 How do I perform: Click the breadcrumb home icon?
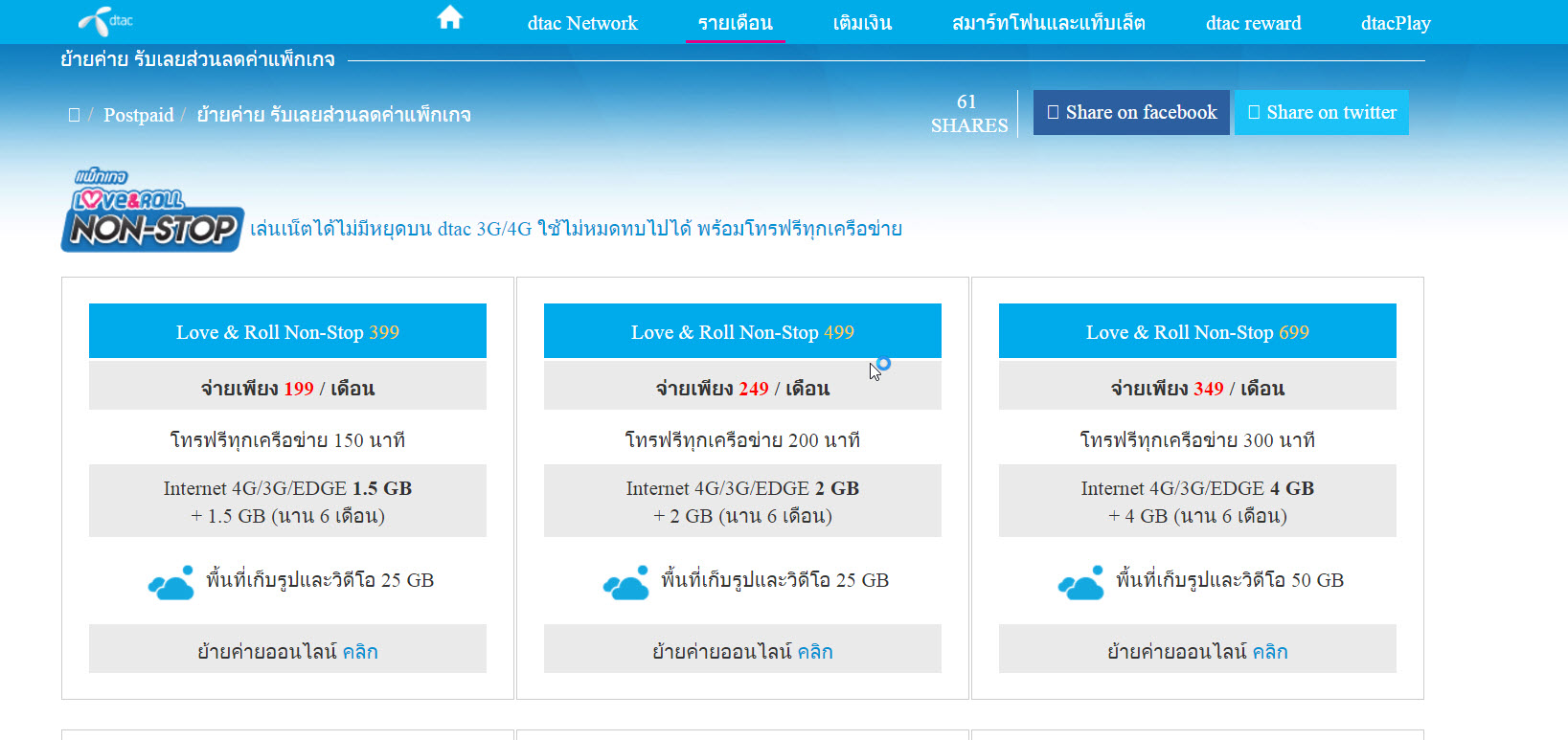click(74, 115)
